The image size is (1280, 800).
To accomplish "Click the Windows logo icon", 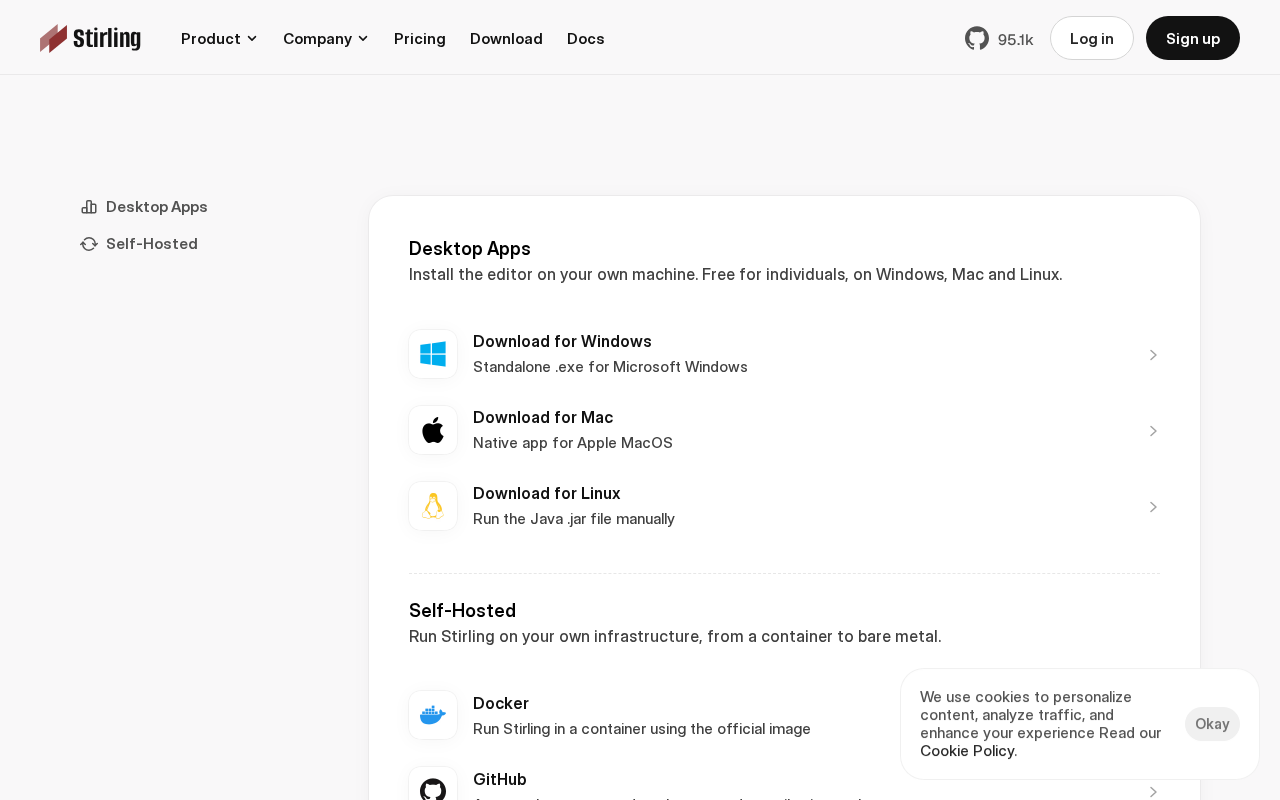I will pos(433,354).
